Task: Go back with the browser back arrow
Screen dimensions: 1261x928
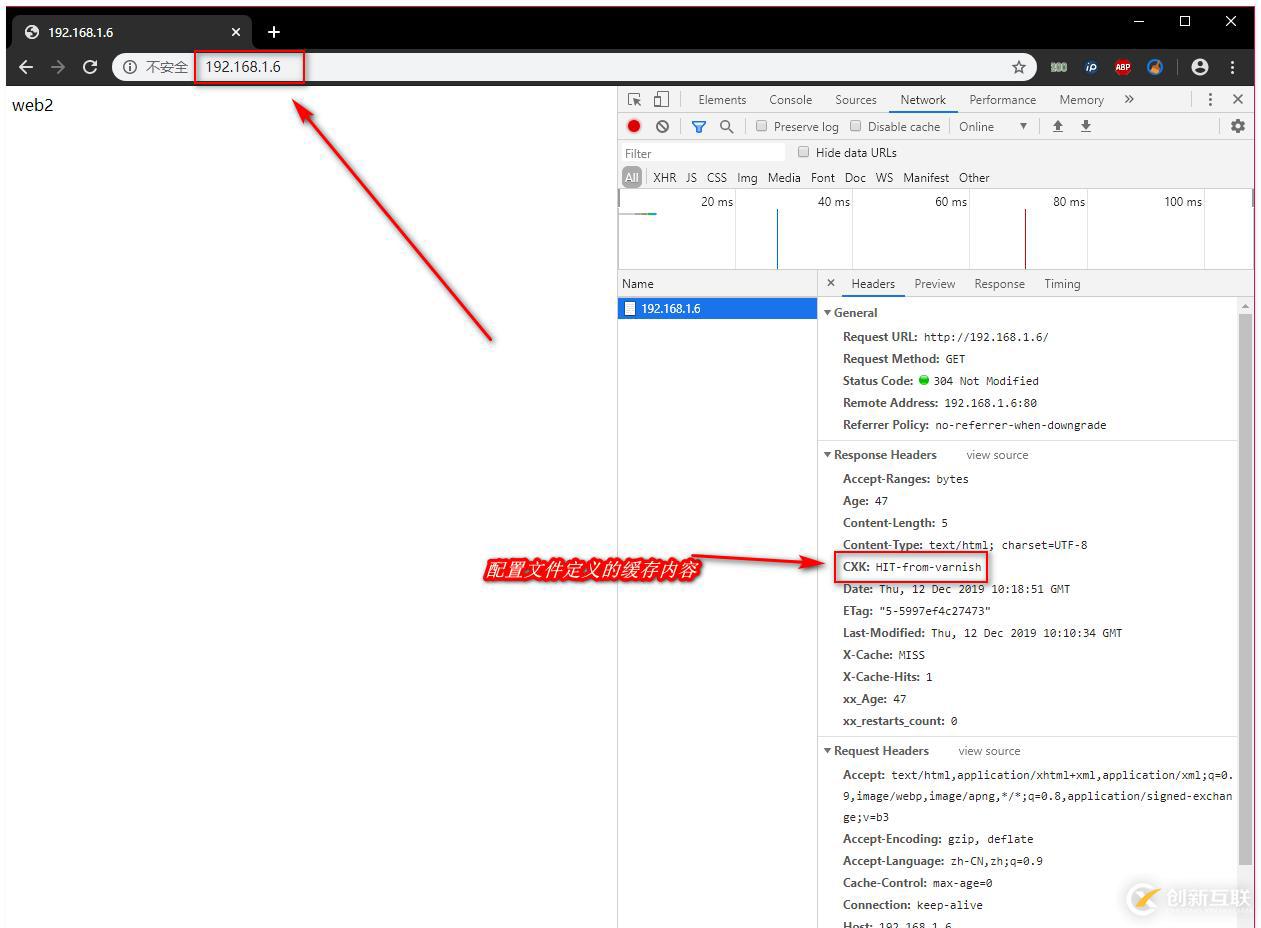Action: [x=26, y=67]
